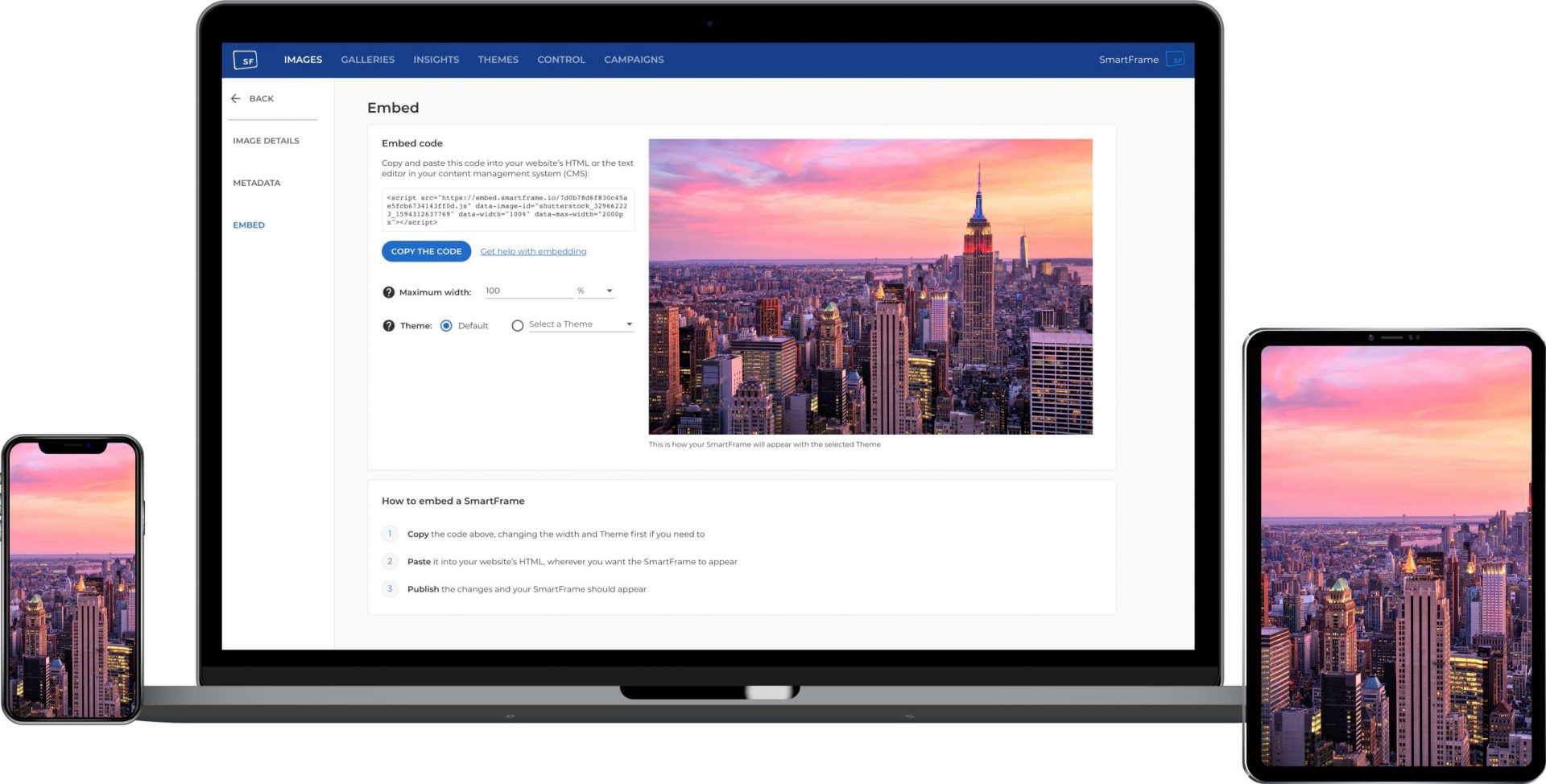The image size is (1546, 784).
Task: Open the Theme help icon
Action: pyautogui.click(x=388, y=326)
